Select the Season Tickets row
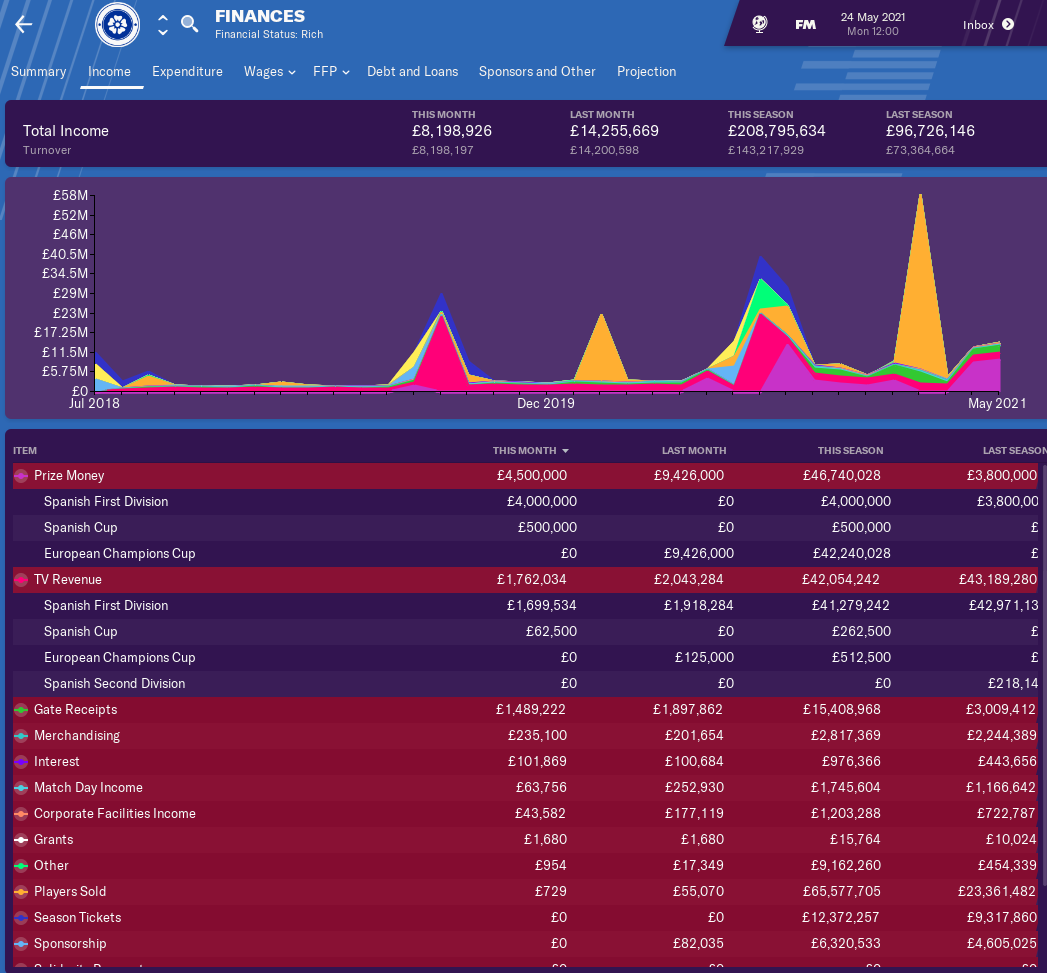The height and width of the screenshot is (973, 1047). 77,918
